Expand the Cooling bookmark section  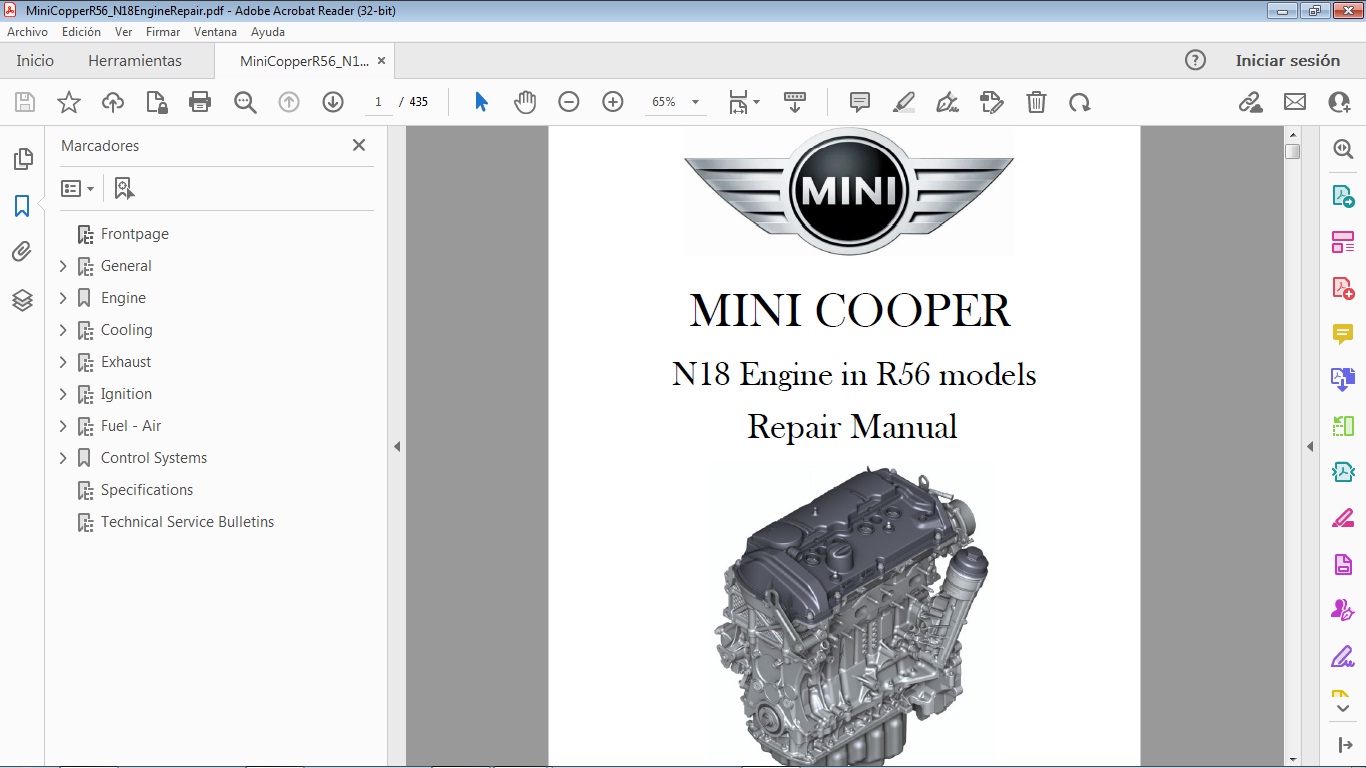pos(62,329)
